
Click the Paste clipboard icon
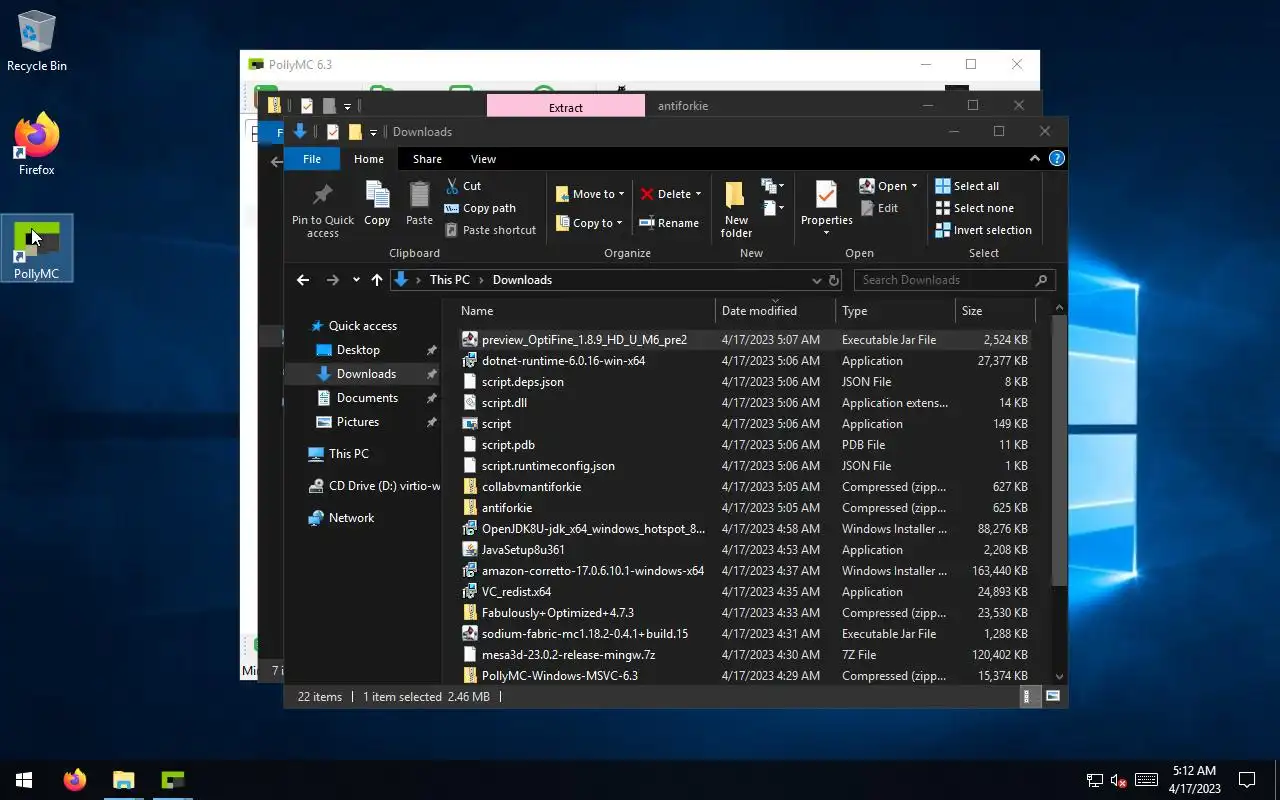coord(419,194)
